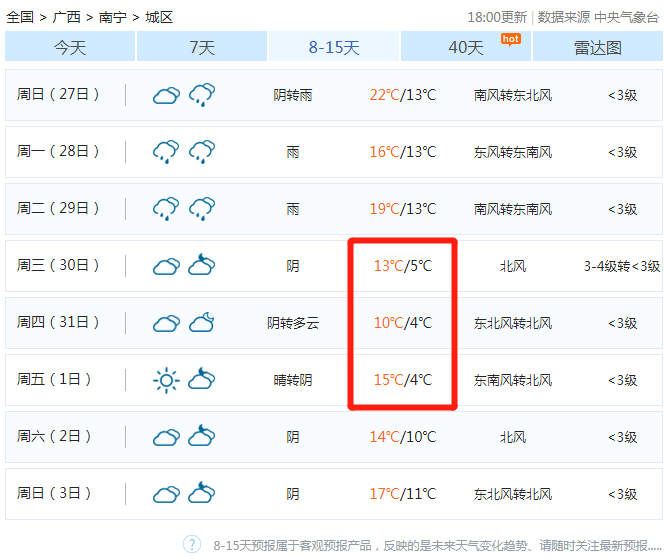Click the 数据来源 中央气象台 text
664x559 pixels.
[x=598, y=17]
